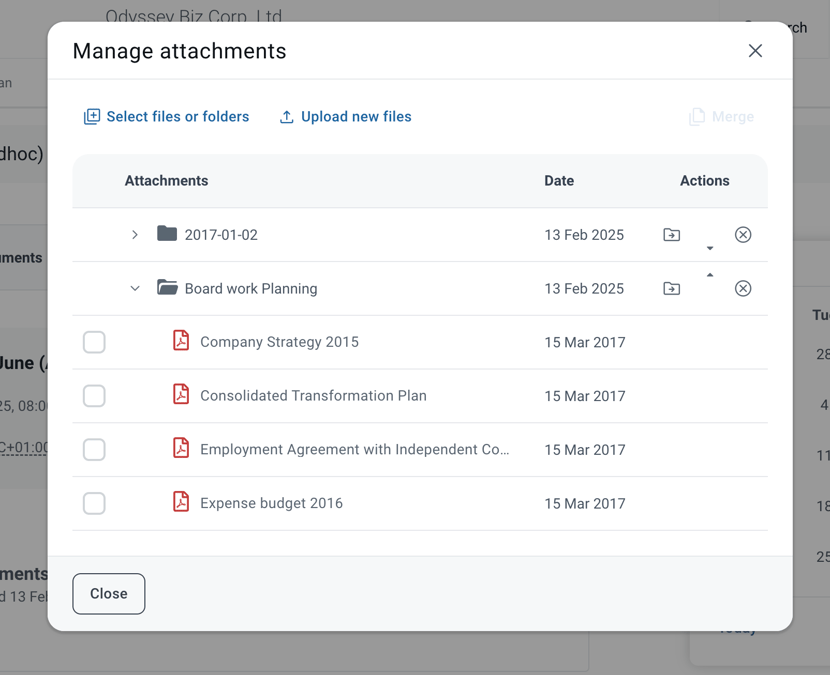Image resolution: width=830 pixels, height=675 pixels.
Task: Tick the Consolidated Transformation Plan checkbox
Action: click(94, 396)
